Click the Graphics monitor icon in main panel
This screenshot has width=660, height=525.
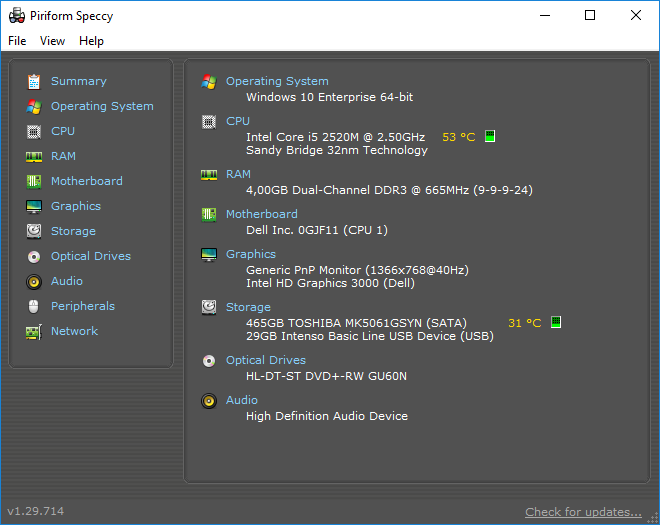pyautogui.click(x=209, y=255)
